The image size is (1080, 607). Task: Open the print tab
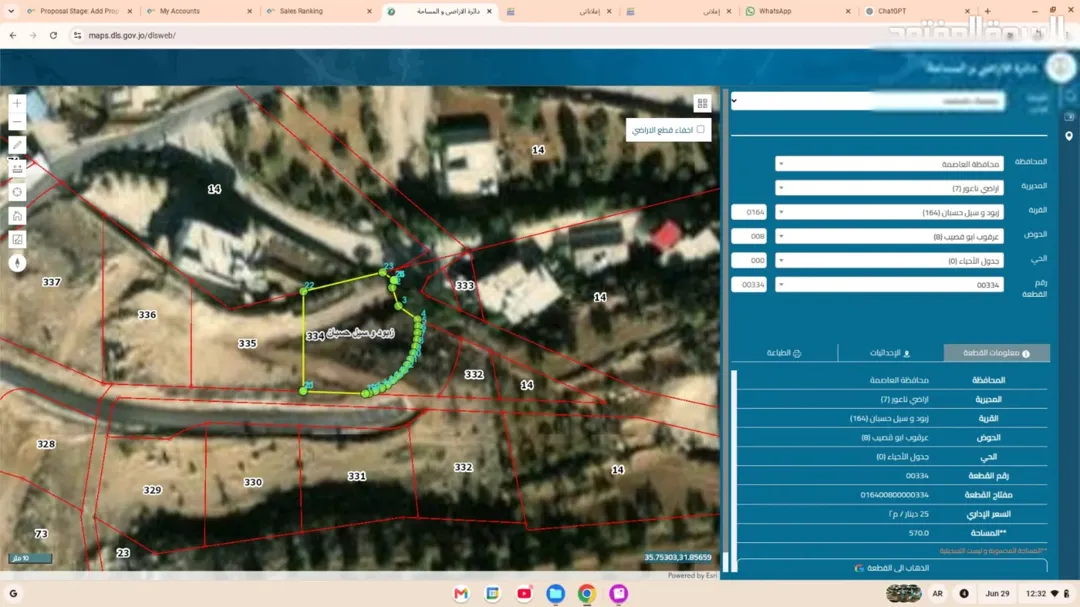[784, 353]
